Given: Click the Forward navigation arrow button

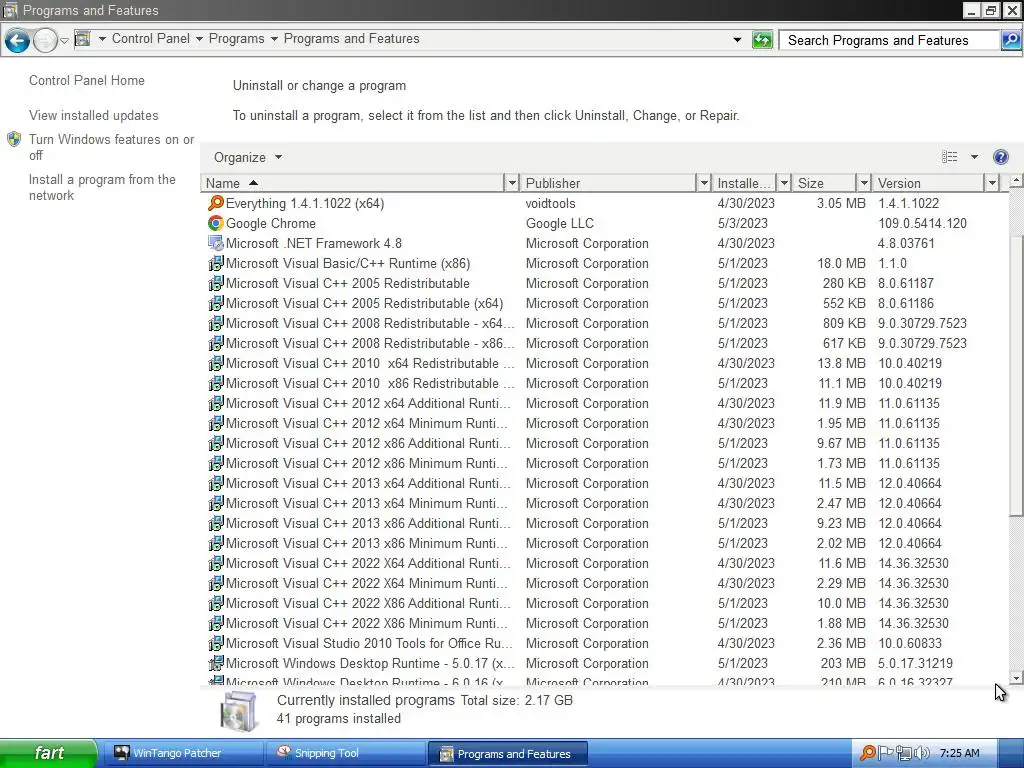Looking at the screenshot, I should click(x=45, y=40).
